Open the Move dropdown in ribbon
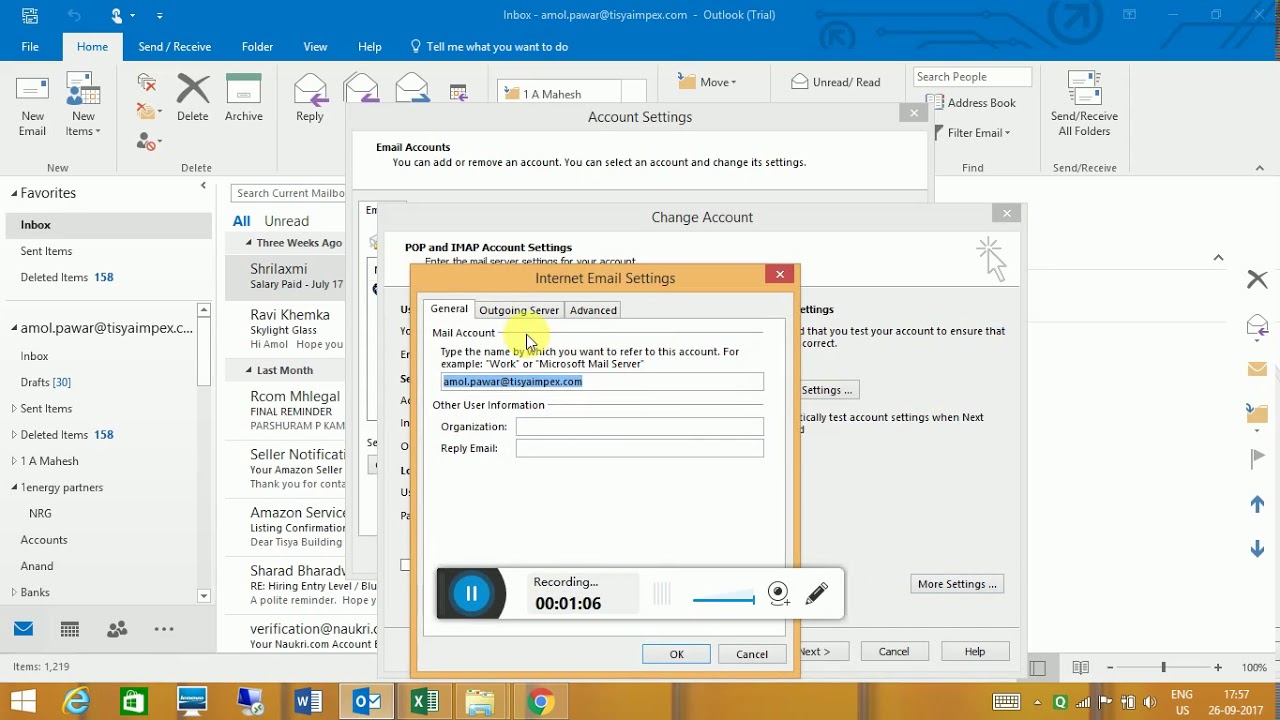The width and height of the screenshot is (1280, 720). pyautogui.click(x=707, y=82)
